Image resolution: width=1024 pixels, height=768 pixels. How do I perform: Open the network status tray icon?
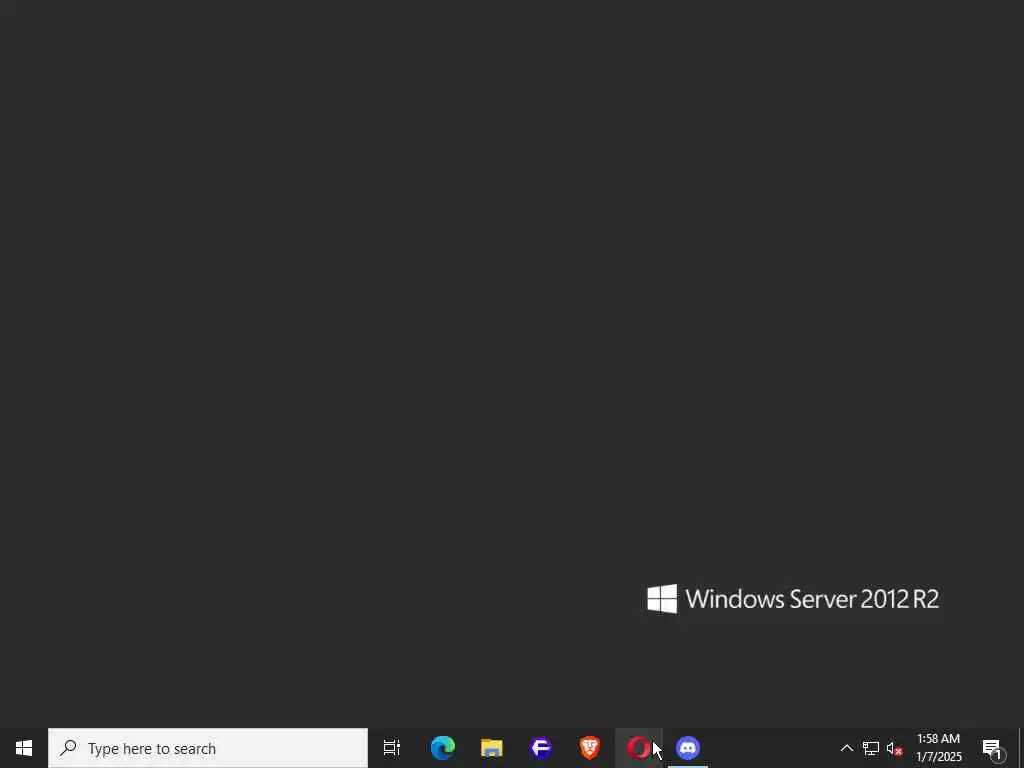pyautogui.click(x=871, y=748)
